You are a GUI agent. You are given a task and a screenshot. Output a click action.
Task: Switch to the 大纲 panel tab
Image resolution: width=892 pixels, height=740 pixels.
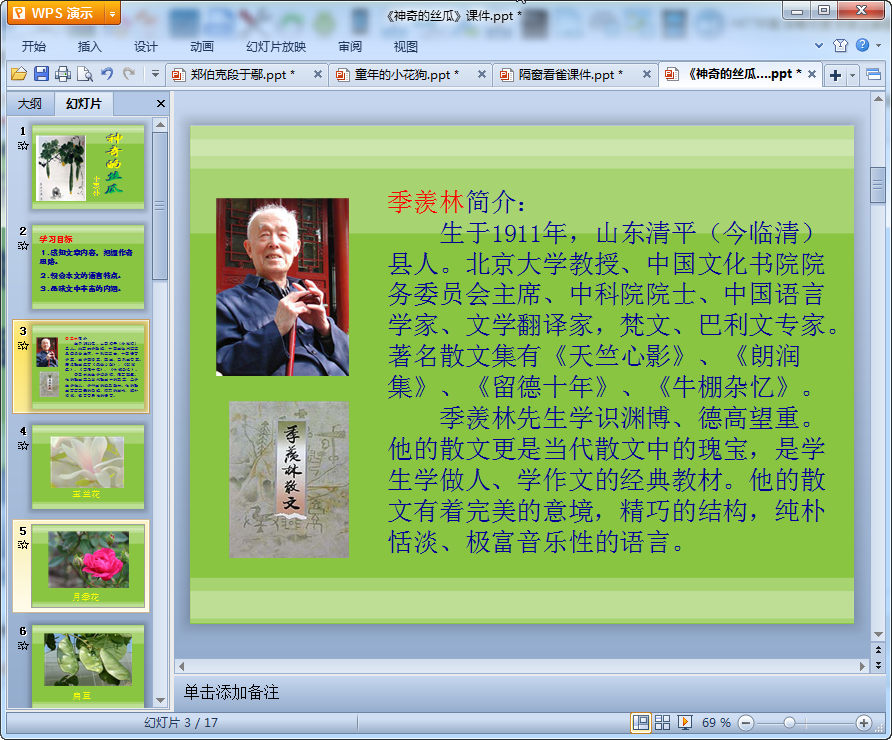pyautogui.click(x=30, y=104)
